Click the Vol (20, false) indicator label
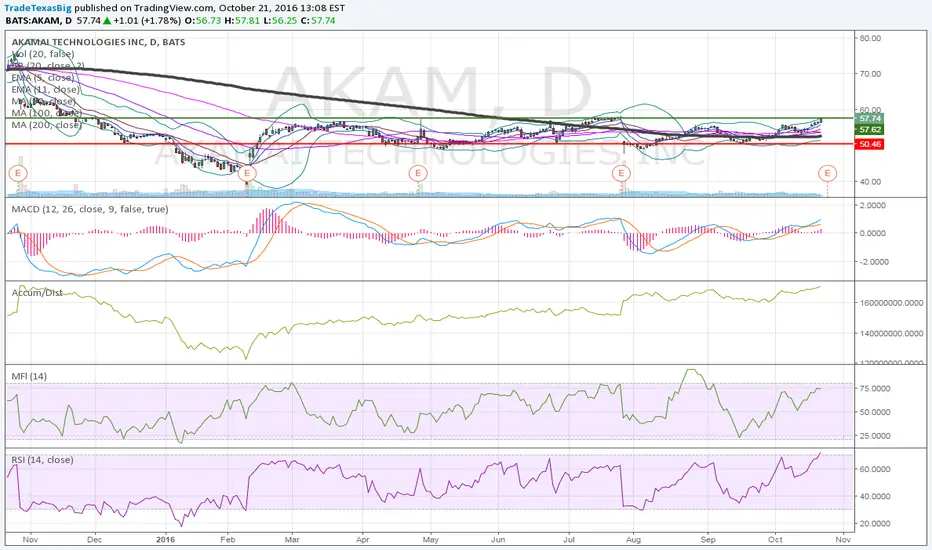Image resolution: width=932 pixels, height=550 pixels. 43,54
